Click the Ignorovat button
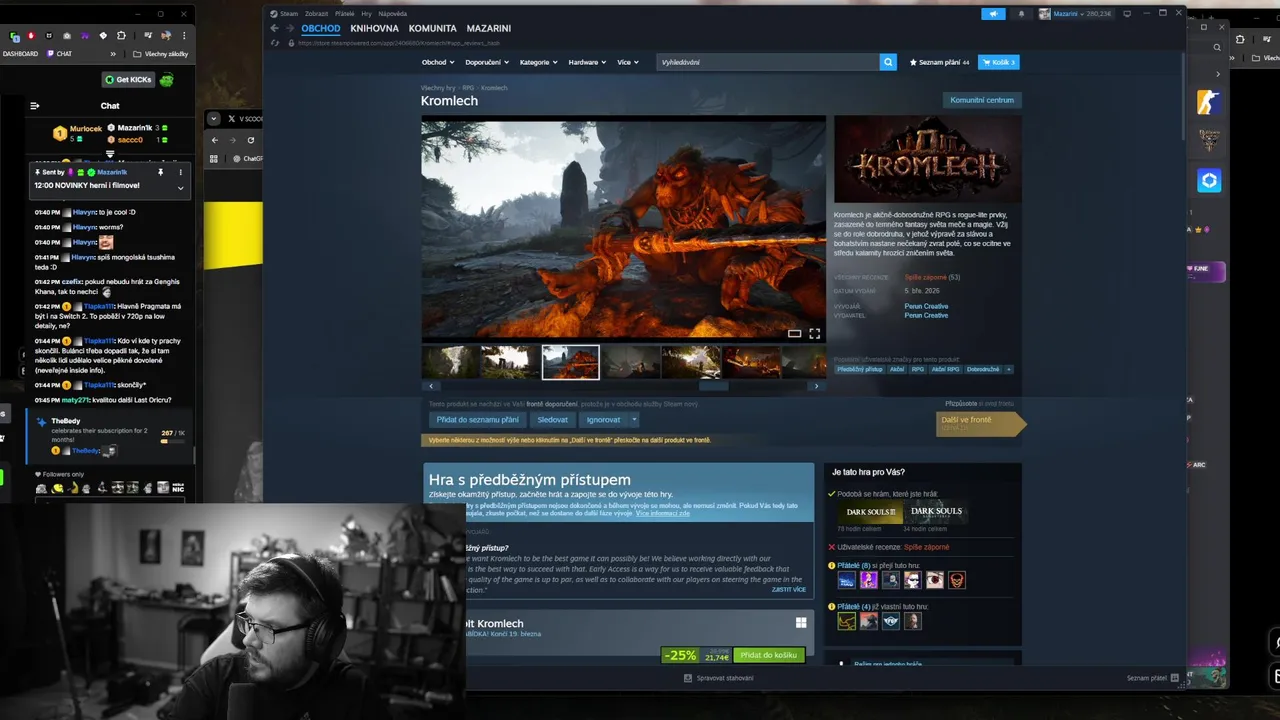 coord(603,420)
